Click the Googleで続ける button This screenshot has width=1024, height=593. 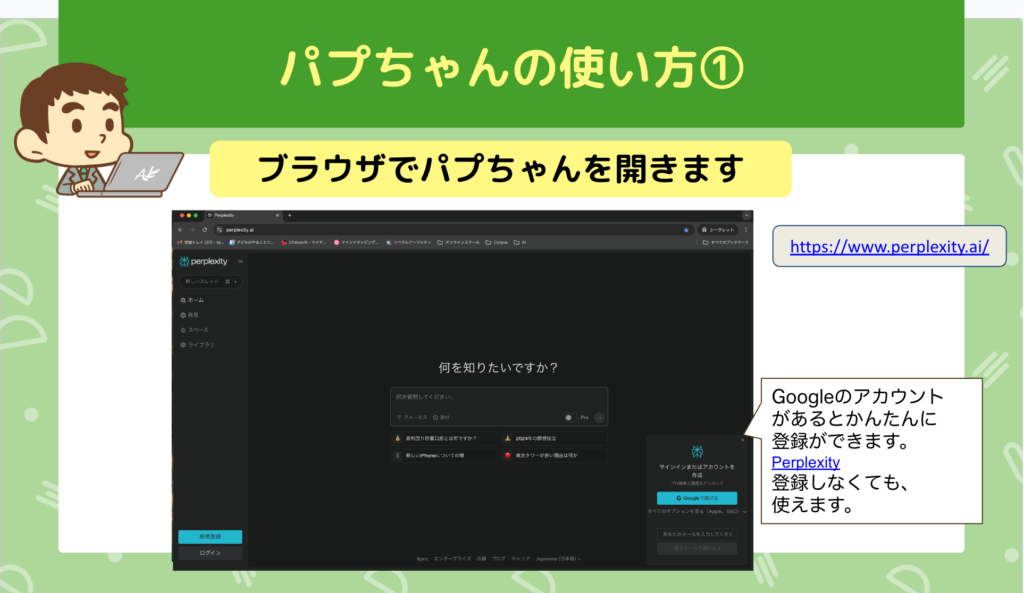point(697,498)
